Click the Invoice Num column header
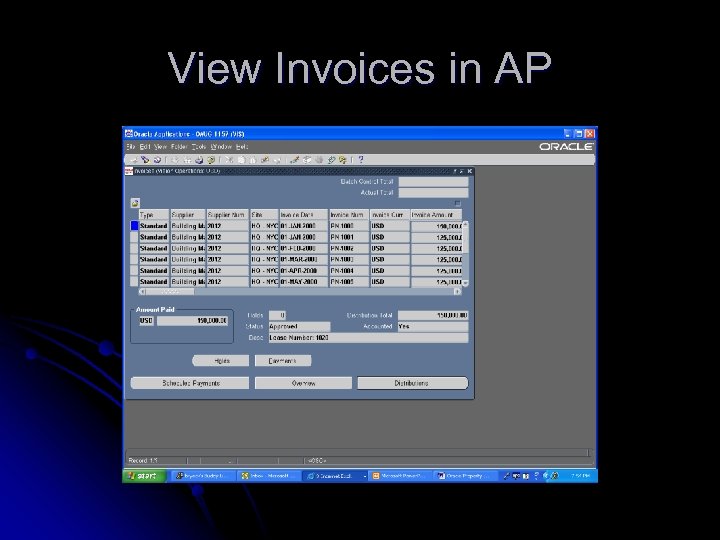Screen dimensions: 720x540 click(x=349, y=214)
